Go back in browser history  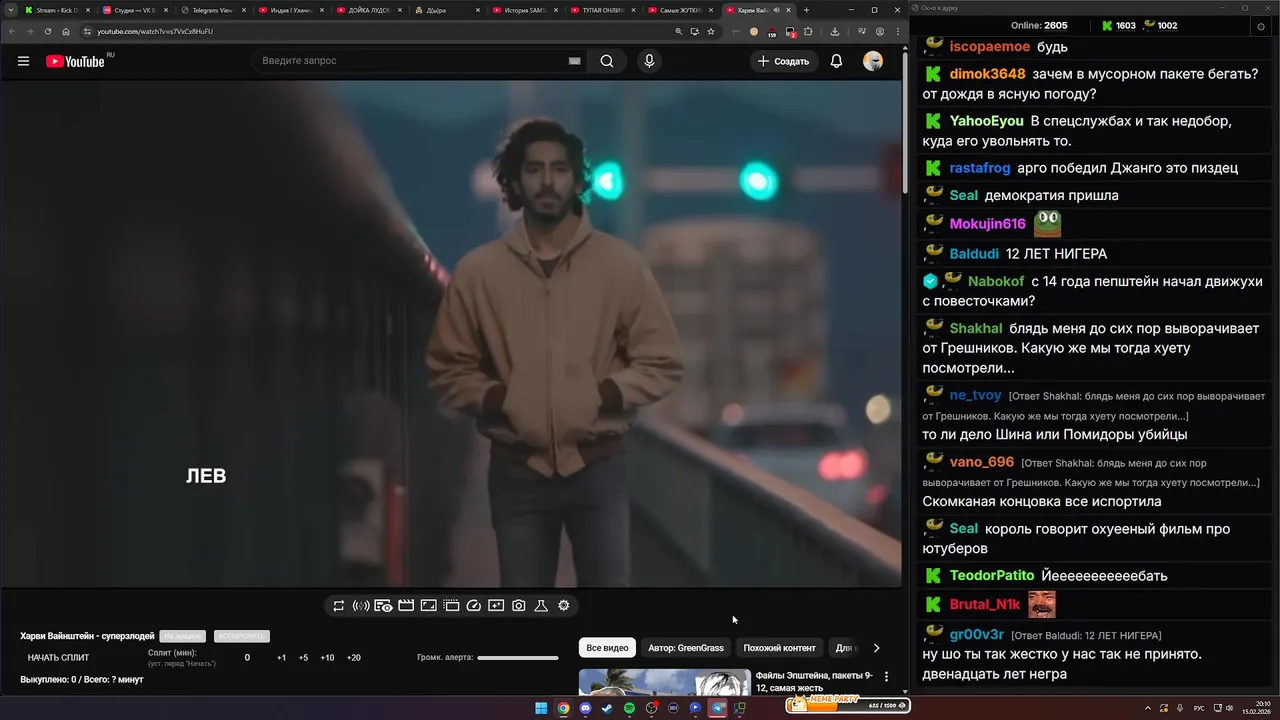pyautogui.click(x=11, y=31)
